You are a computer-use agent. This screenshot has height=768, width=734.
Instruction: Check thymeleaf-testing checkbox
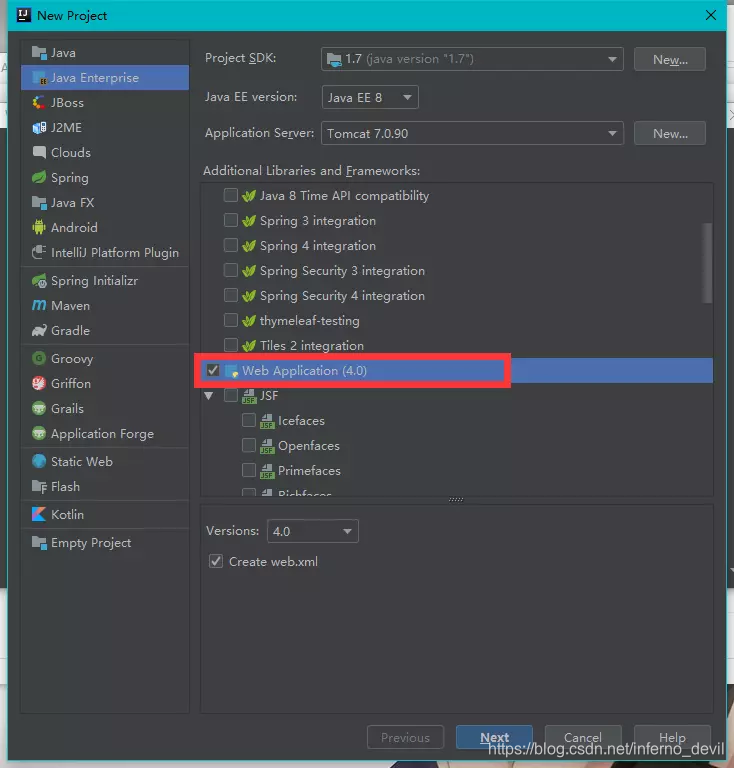(x=231, y=320)
